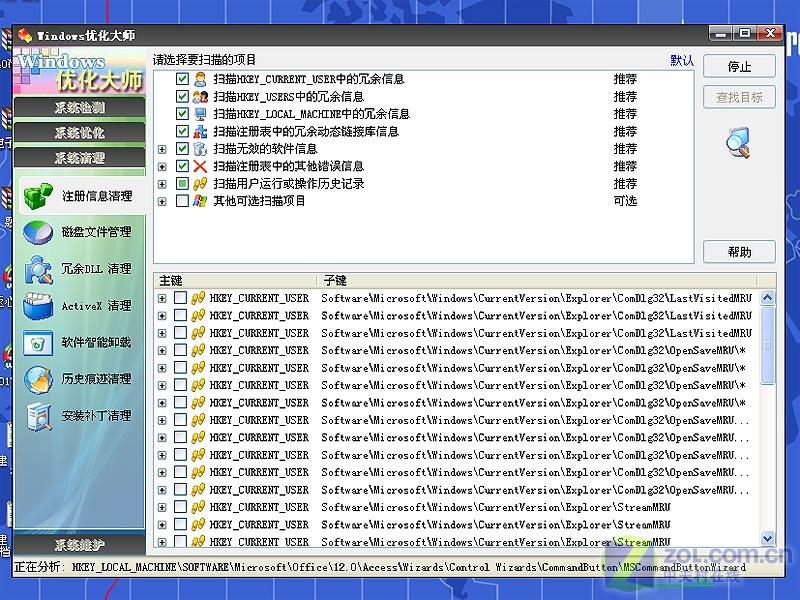800x600 pixels.
Task: Open 系统优化 section tab
Action: 80,133
